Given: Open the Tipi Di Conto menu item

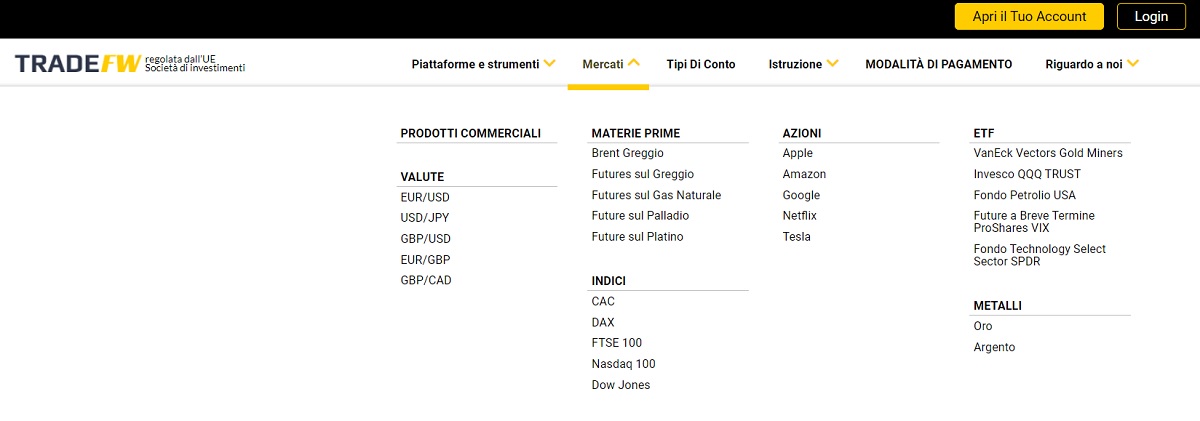Looking at the screenshot, I should point(701,64).
